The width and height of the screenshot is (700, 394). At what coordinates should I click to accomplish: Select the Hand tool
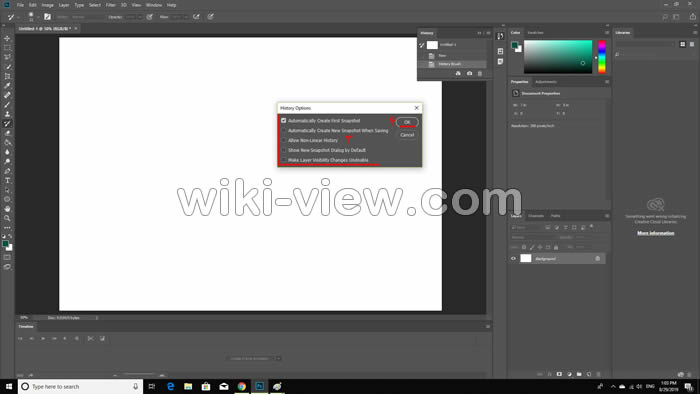pos(7,209)
